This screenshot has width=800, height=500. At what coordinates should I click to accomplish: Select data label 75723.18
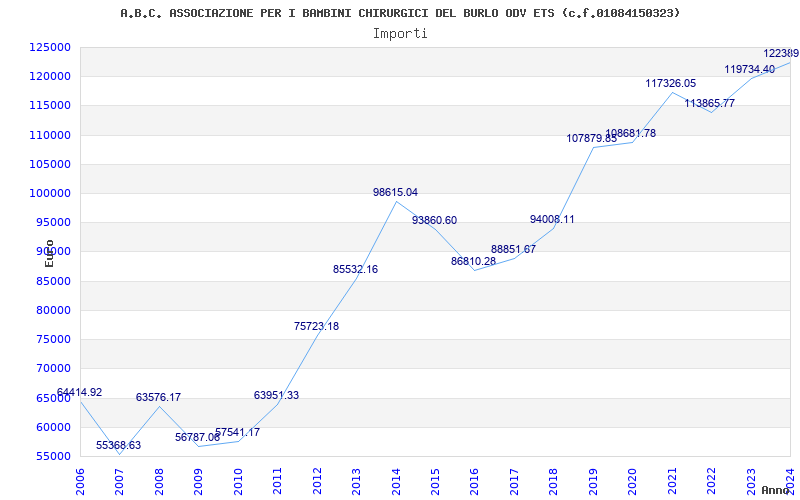tap(316, 327)
